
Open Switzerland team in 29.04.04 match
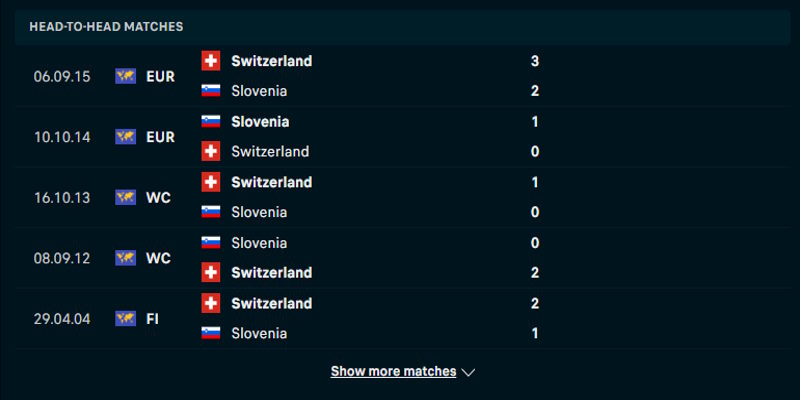tap(271, 303)
